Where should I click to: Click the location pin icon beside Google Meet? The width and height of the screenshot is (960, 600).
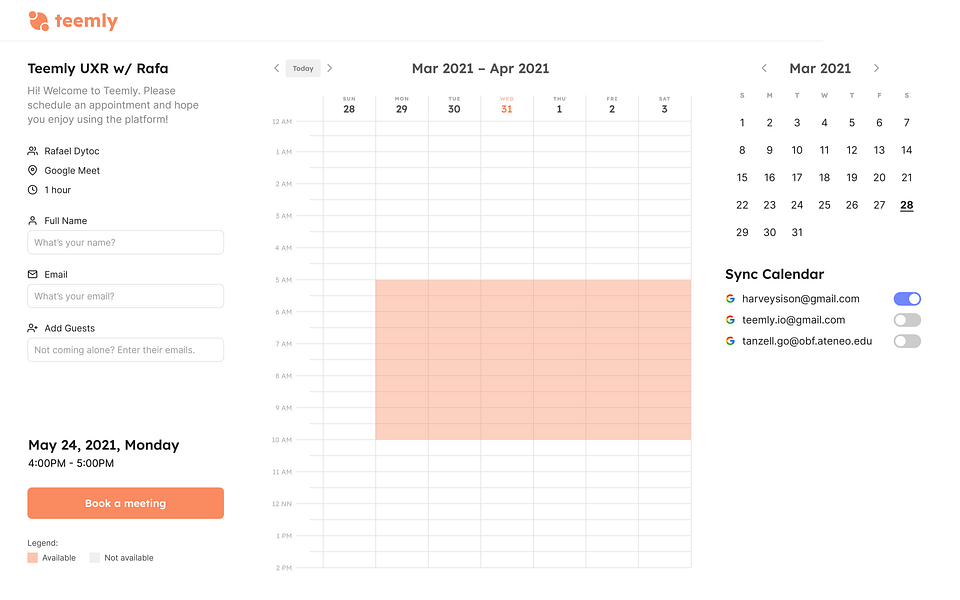tap(32, 170)
